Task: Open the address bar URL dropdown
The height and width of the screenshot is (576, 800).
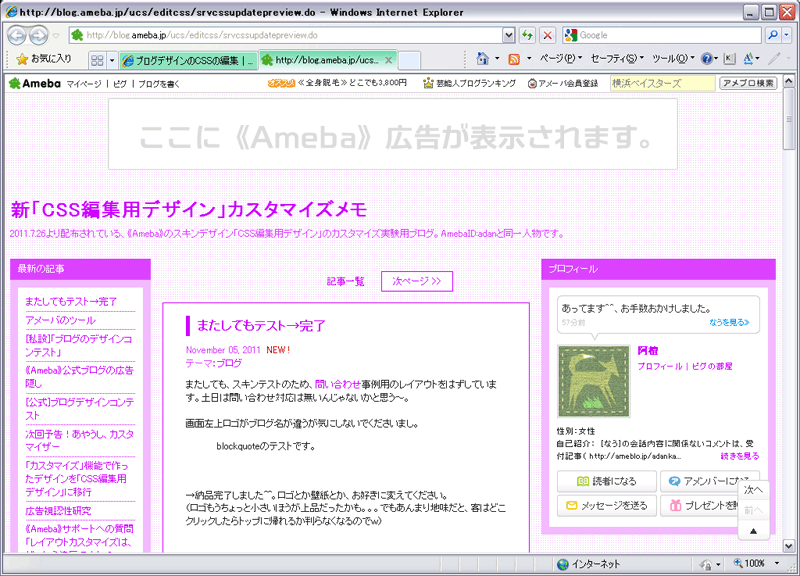Action: point(509,35)
